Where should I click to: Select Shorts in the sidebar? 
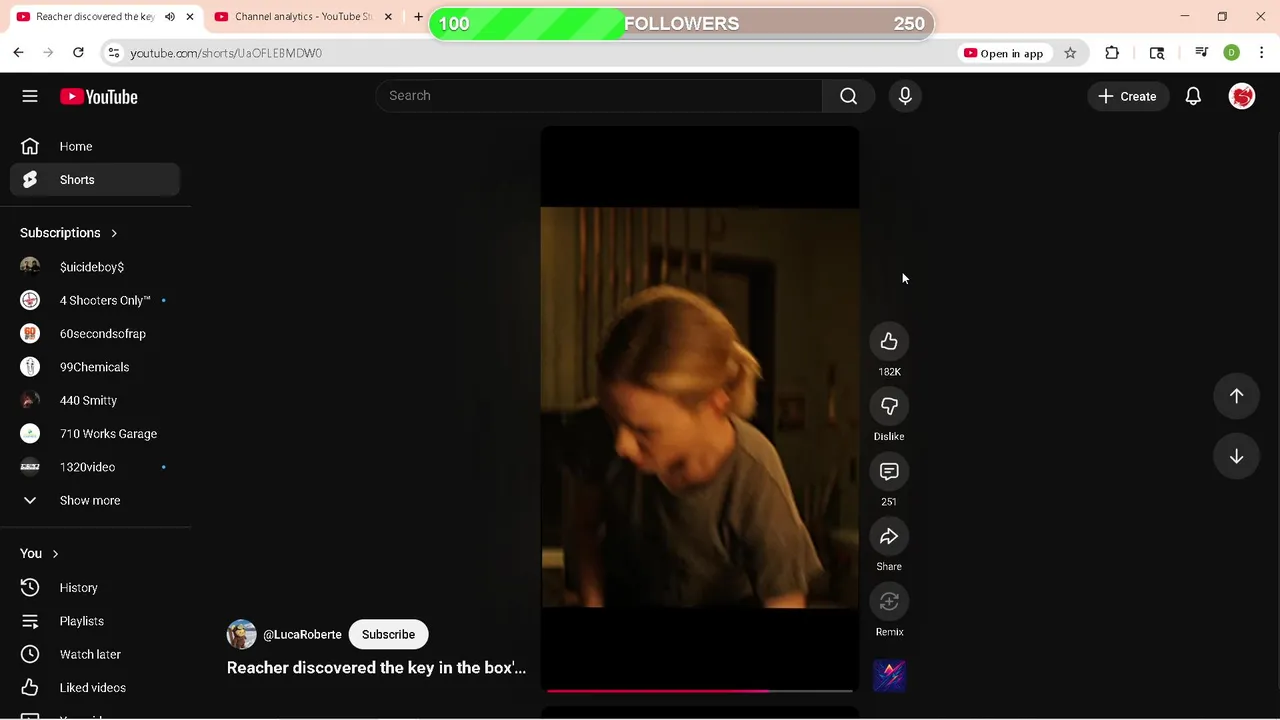point(95,180)
